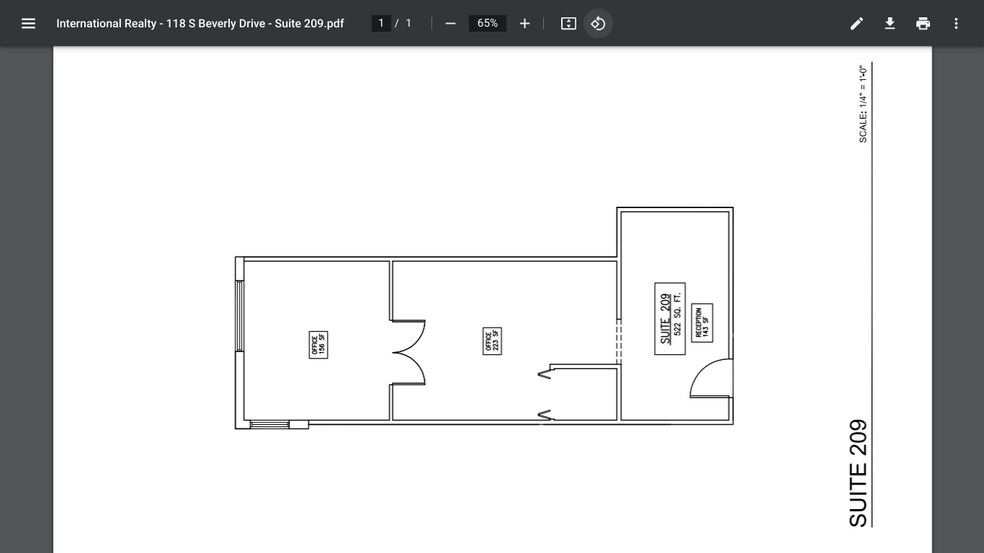This screenshot has width=984, height=553.
Task: Click the large SUITE 209 title text
Action: (858, 473)
